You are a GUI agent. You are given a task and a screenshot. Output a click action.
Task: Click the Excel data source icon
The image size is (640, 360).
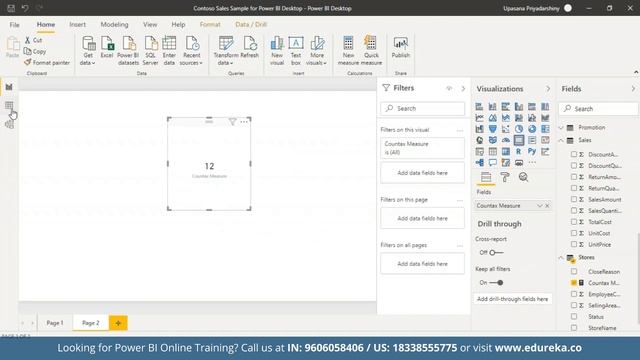(107, 47)
